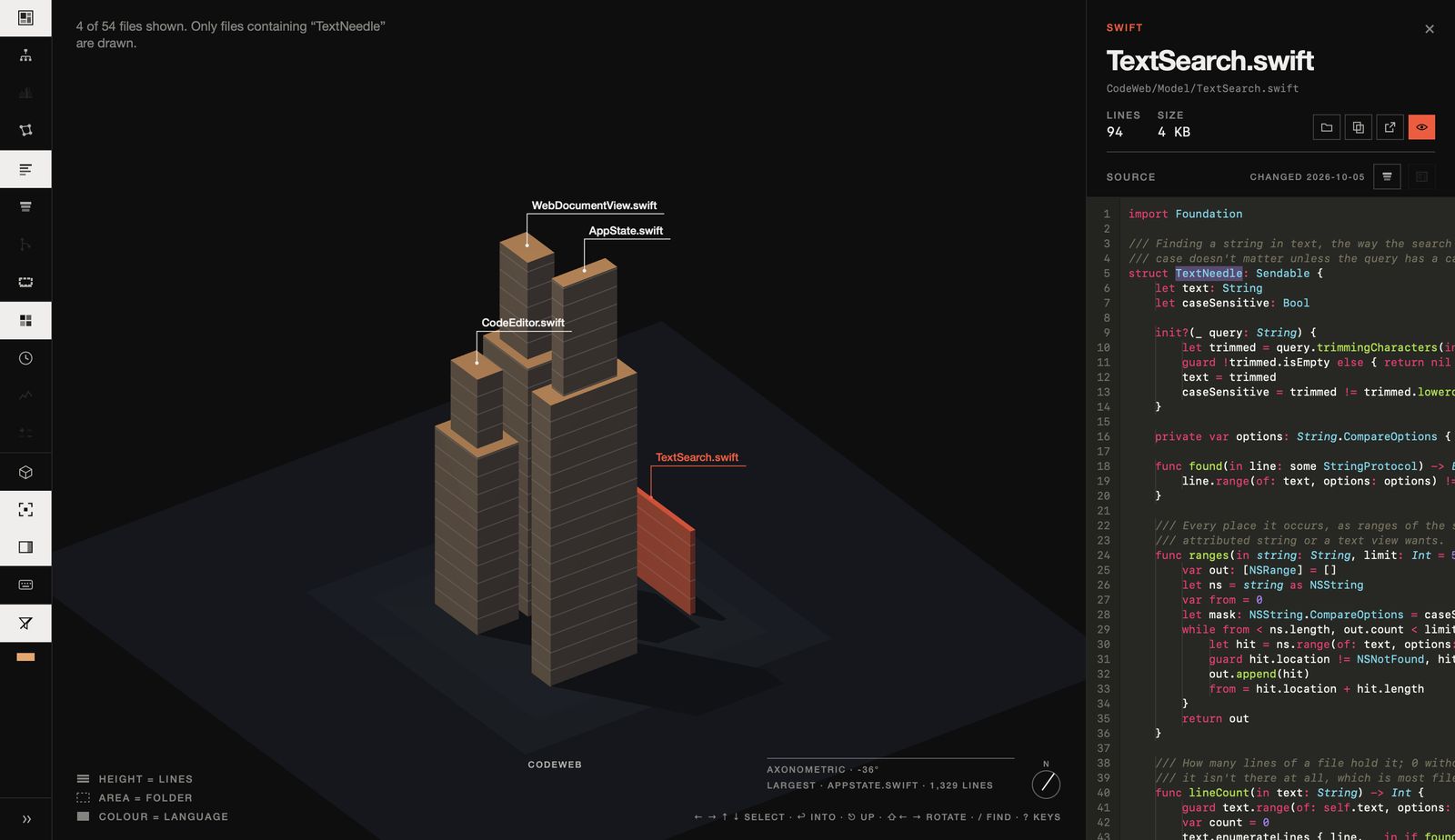Click the COLOUR = LANGUAGE legend entry
The width and height of the screenshot is (1455, 840).
(x=153, y=816)
